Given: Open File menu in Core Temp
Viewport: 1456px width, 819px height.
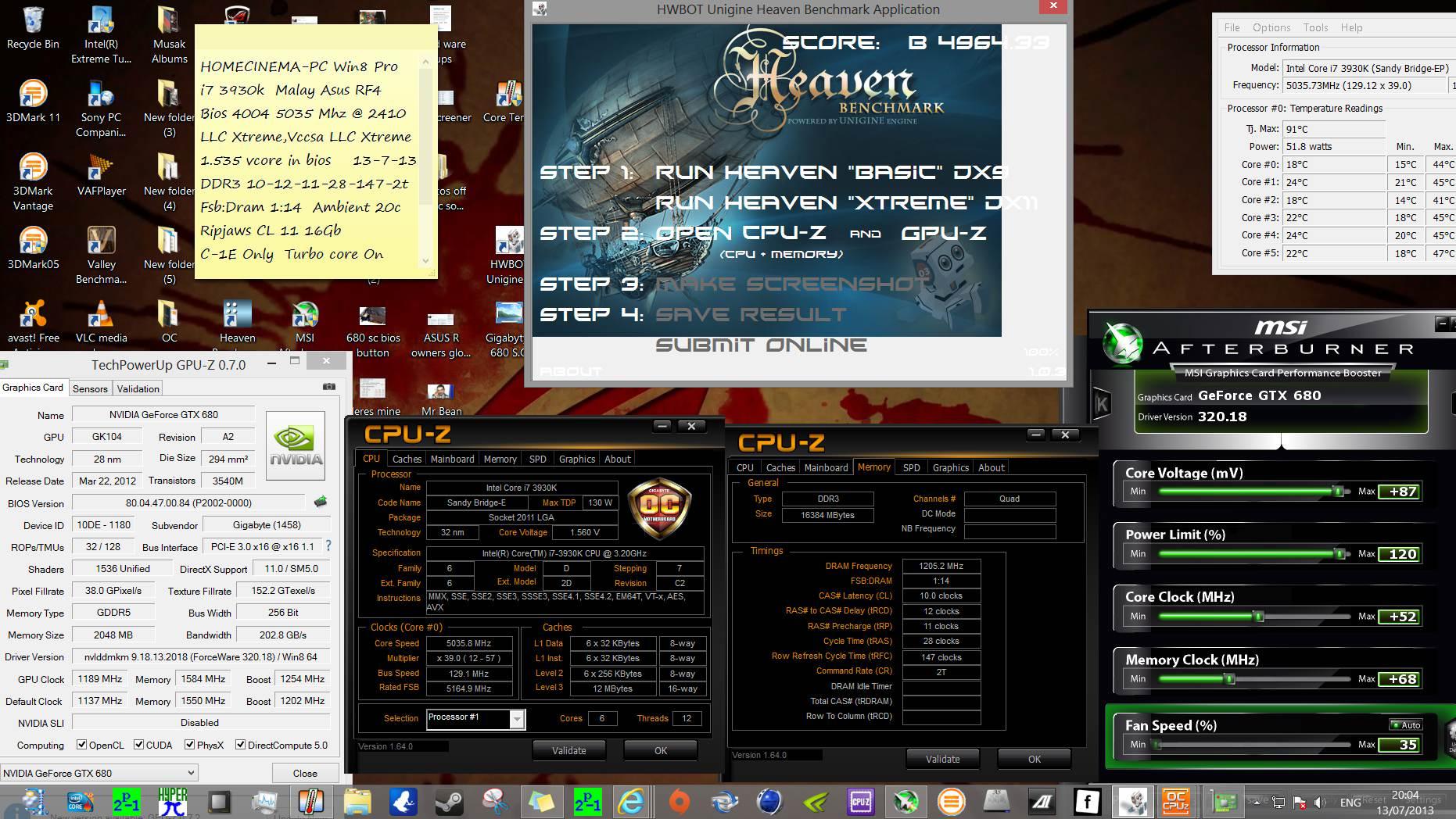Looking at the screenshot, I should coord(1232,27).
